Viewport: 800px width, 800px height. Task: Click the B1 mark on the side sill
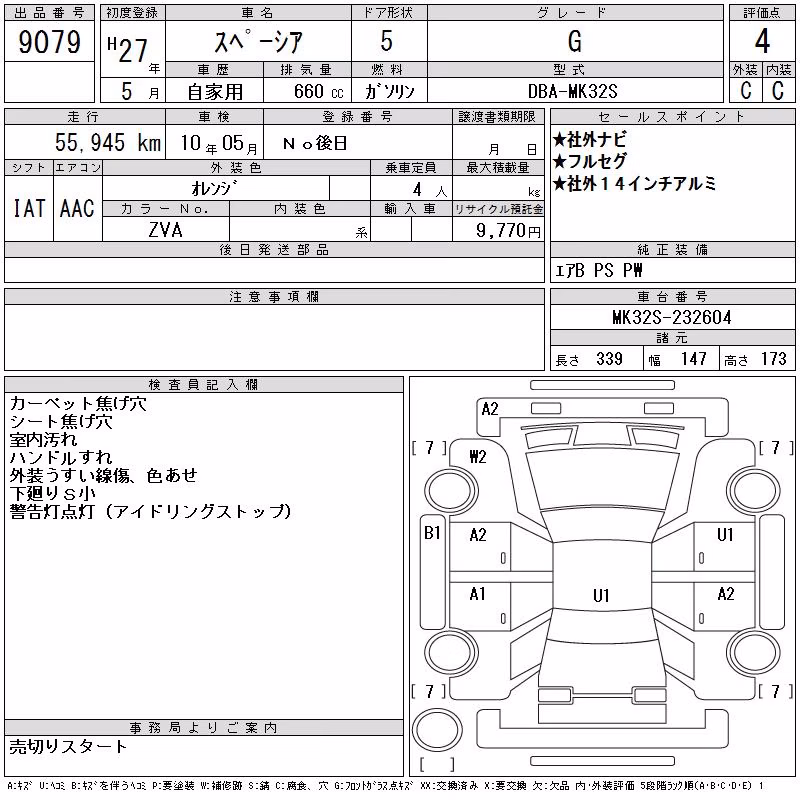tap(432, 533)
